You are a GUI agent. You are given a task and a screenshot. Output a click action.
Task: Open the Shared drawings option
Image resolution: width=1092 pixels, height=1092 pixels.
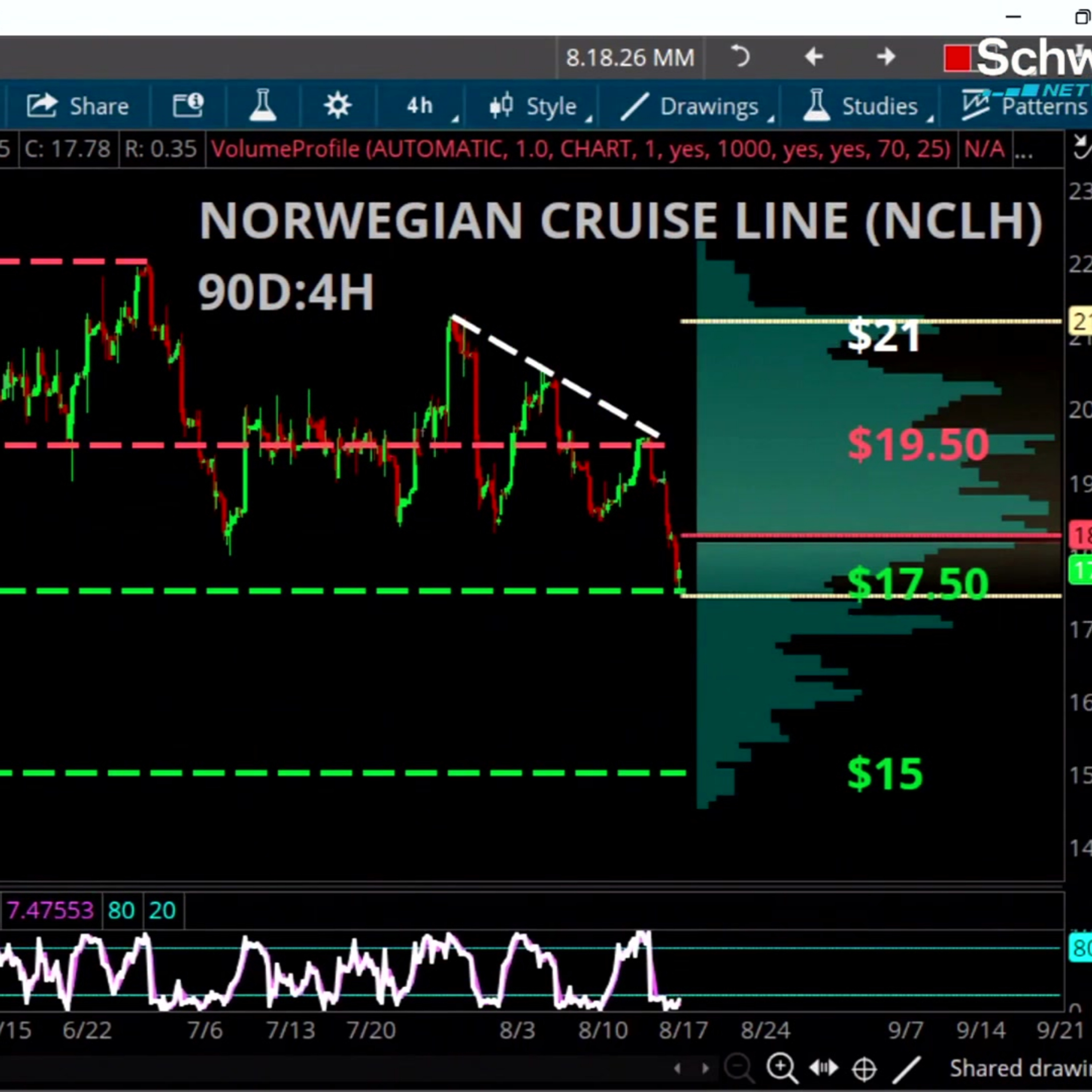[1020, 1068]
